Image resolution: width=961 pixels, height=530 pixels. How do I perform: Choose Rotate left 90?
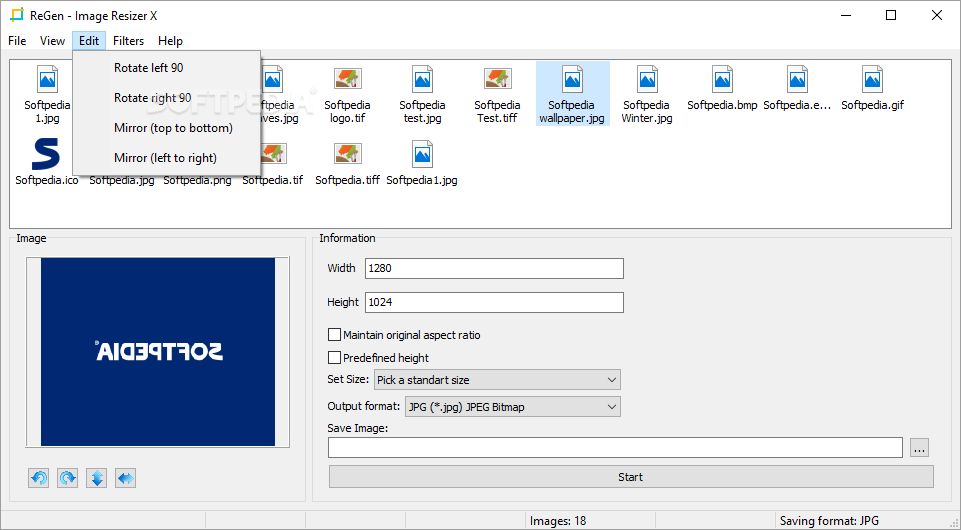[x=167, y=67]
